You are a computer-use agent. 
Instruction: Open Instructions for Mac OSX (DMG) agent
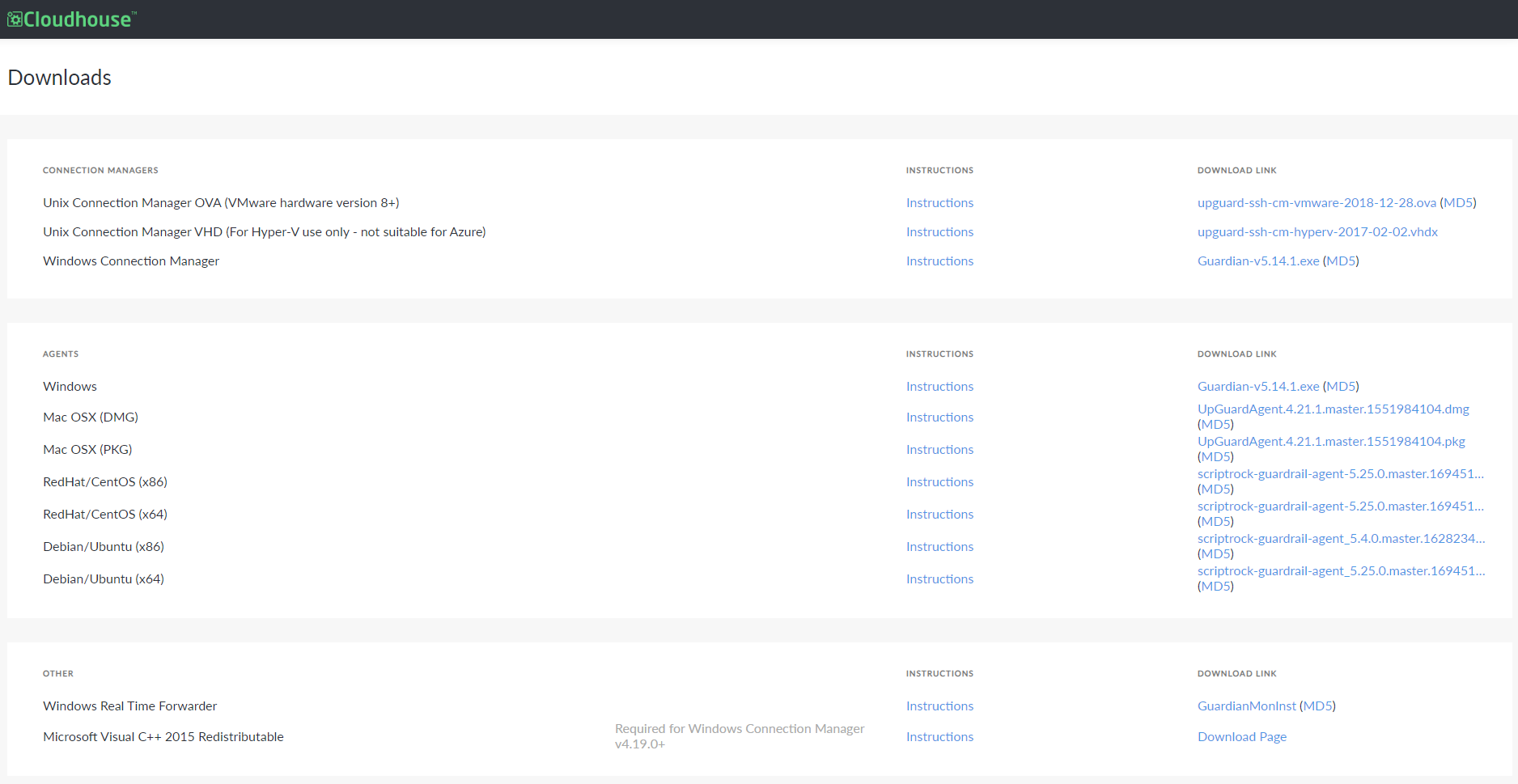point(939,417)
